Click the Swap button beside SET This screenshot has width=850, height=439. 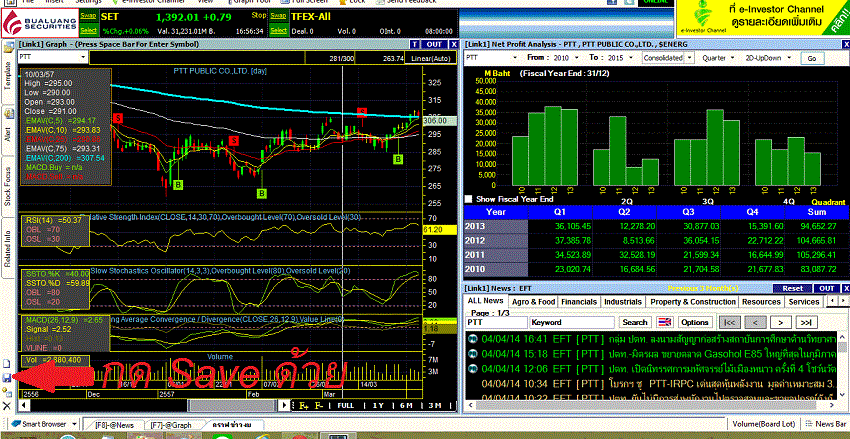pyautogui.click(x=88, y=16)
